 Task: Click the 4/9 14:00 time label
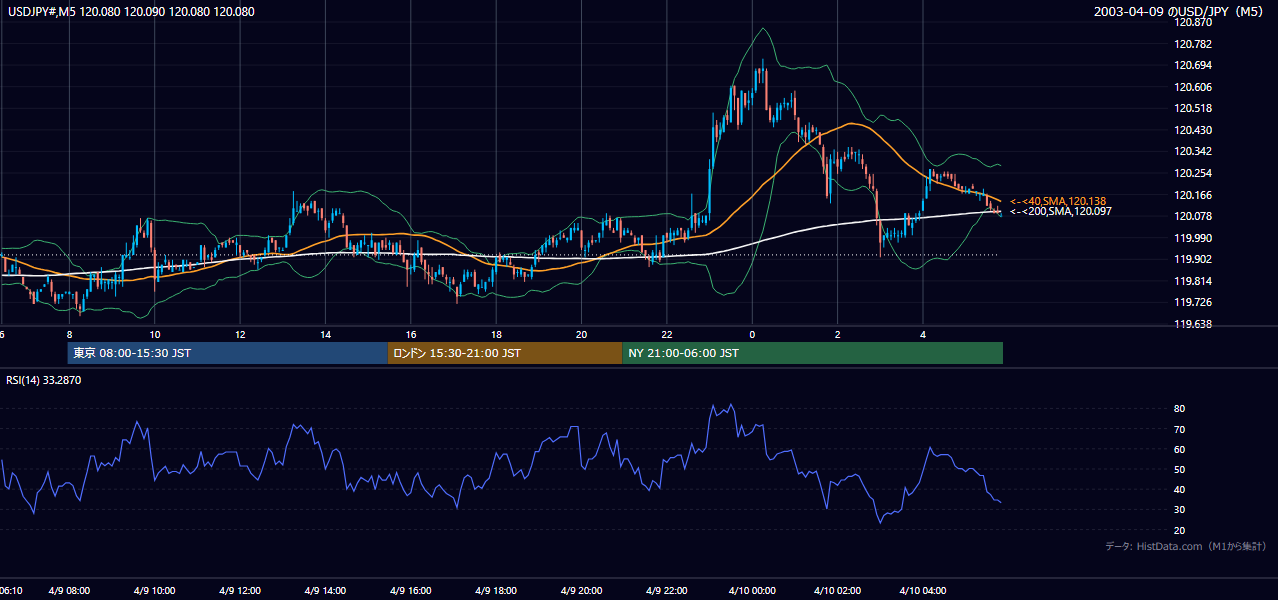tap(325, 591)
